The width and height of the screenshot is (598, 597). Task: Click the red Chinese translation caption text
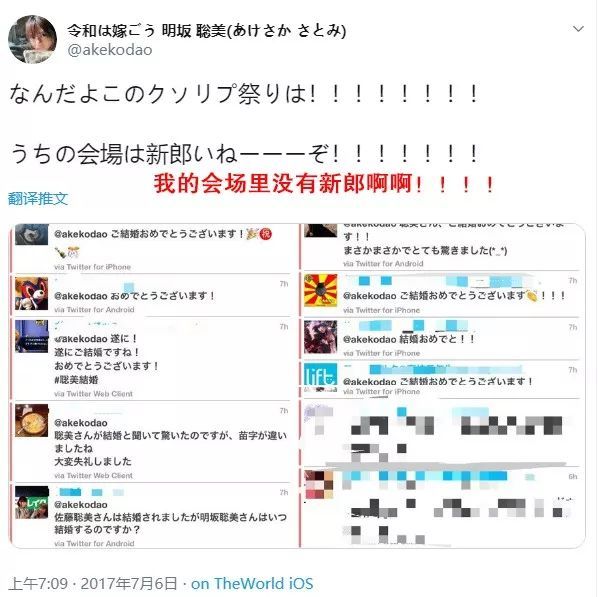[324, 183]
